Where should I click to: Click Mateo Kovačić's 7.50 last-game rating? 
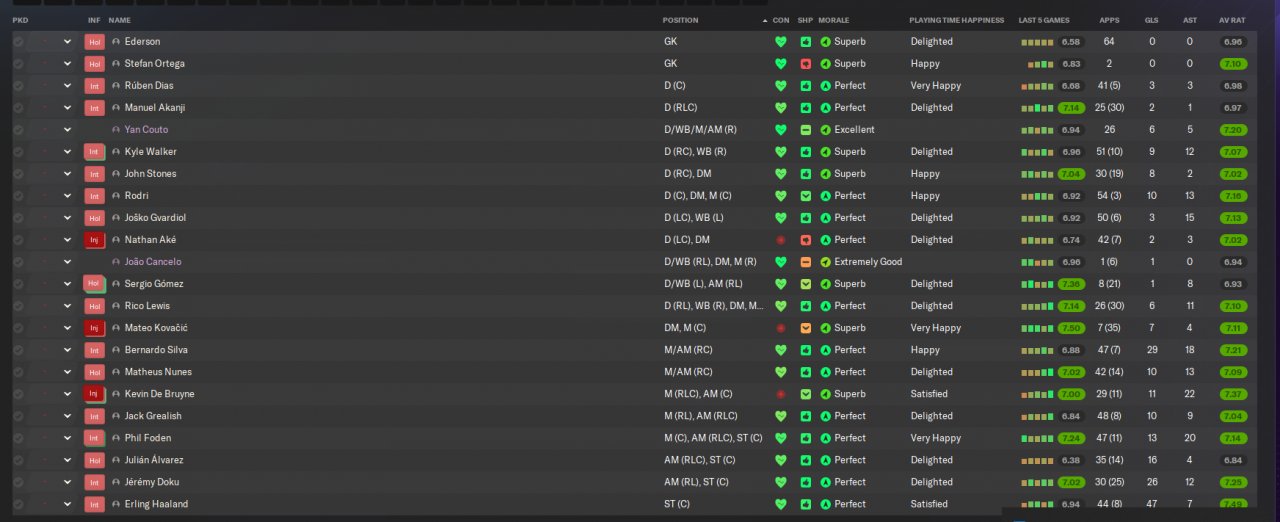click(1071, 328)
